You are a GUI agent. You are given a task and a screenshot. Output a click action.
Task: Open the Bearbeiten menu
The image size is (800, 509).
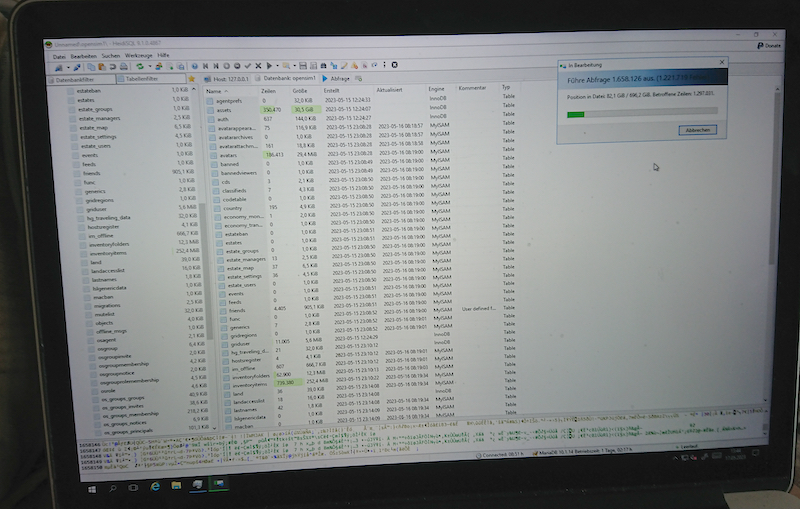pos(84,56)
